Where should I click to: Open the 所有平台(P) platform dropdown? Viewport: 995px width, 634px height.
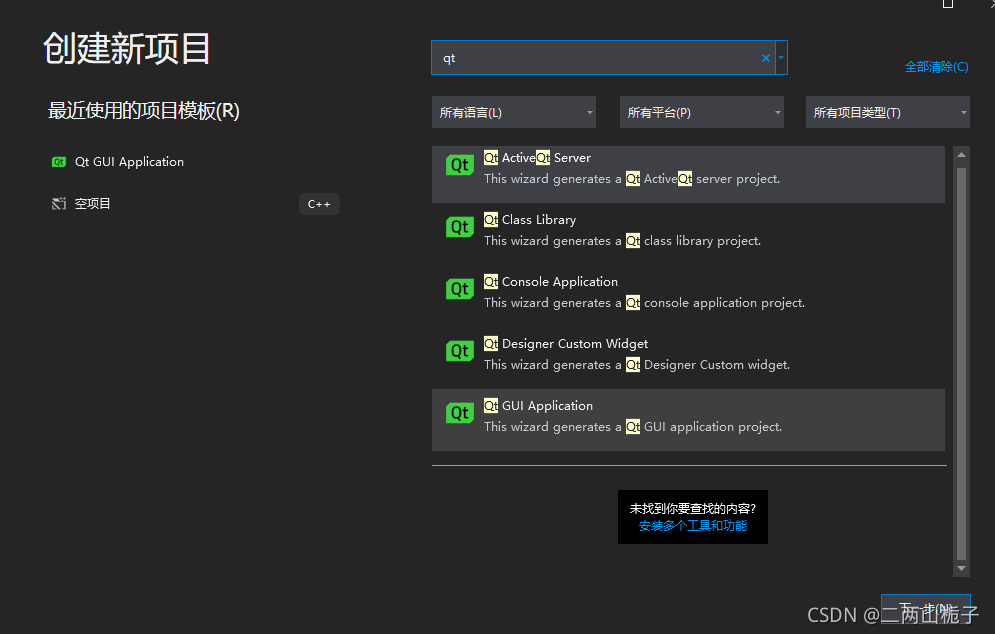[x=701, y=112]
